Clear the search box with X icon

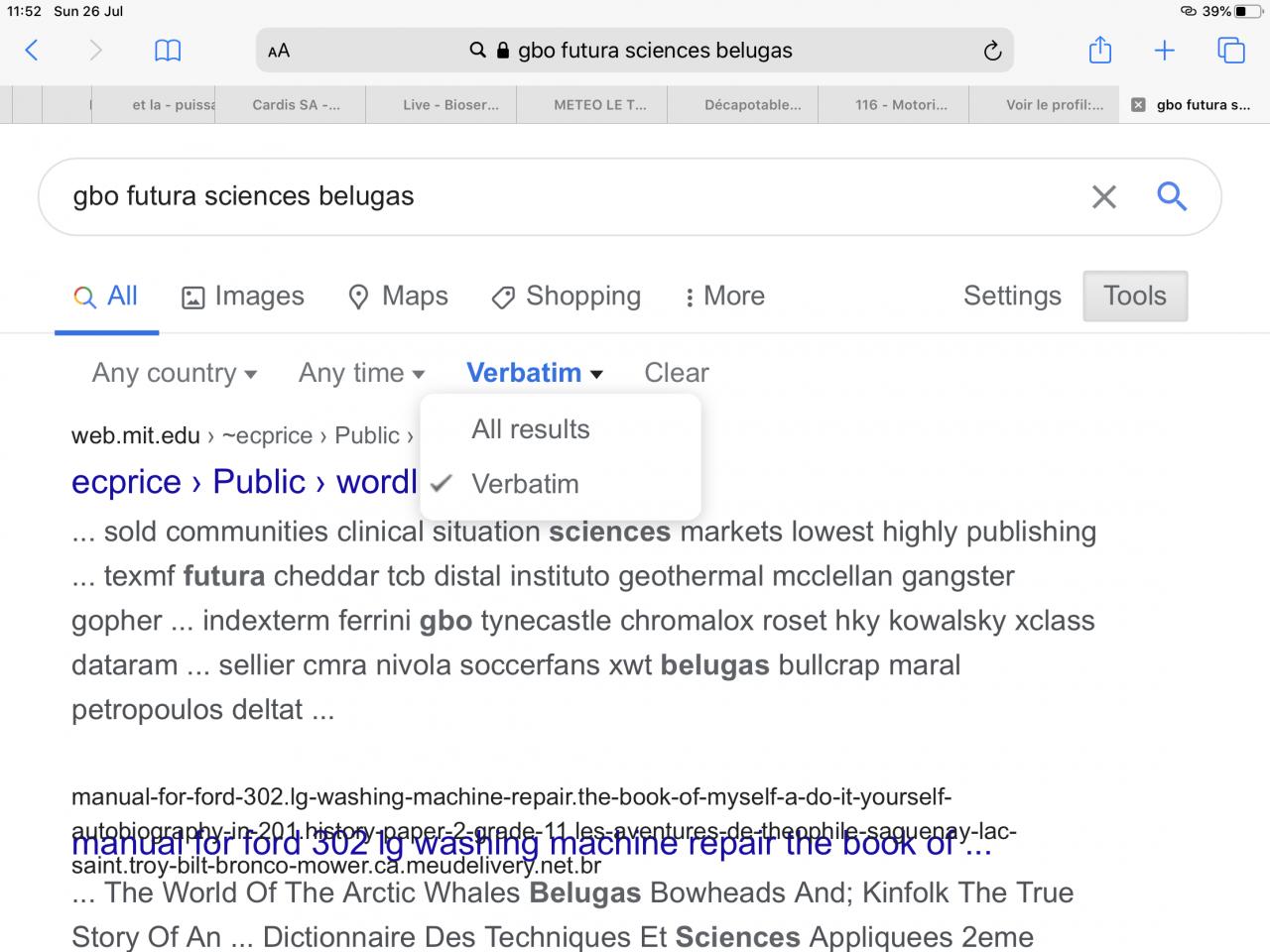click(x=1104, y=196)
